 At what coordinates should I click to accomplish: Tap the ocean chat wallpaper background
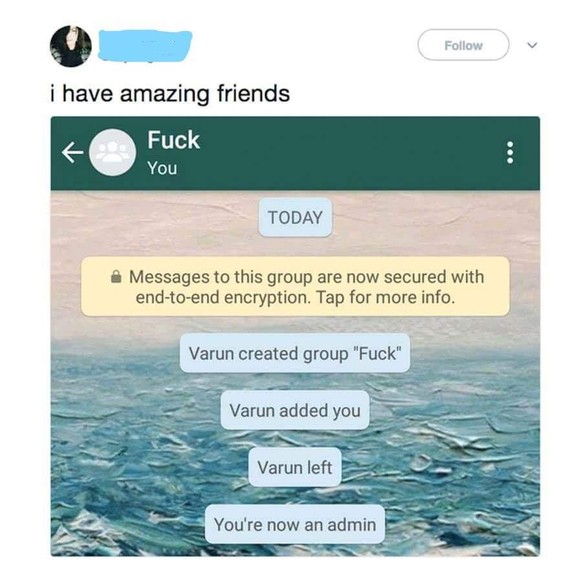tap(464, 427)
